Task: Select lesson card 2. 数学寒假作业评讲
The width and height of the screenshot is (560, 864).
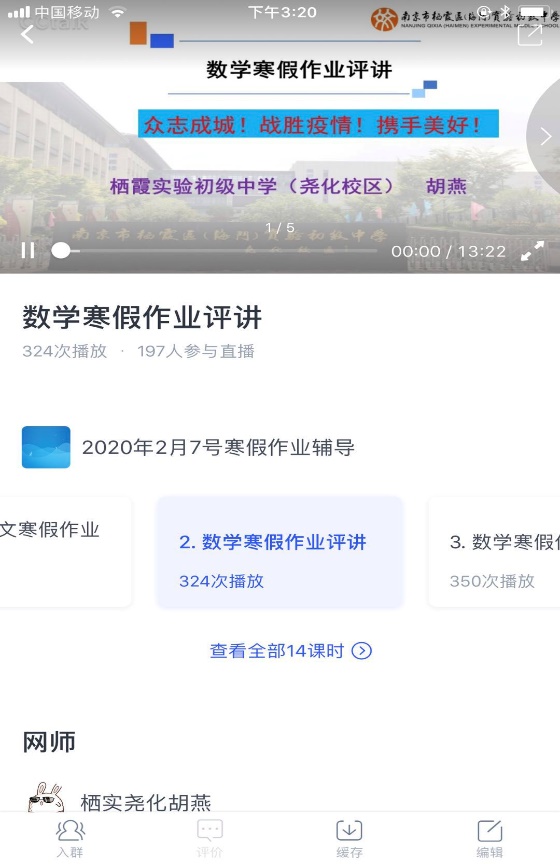Action: [280, 552]
